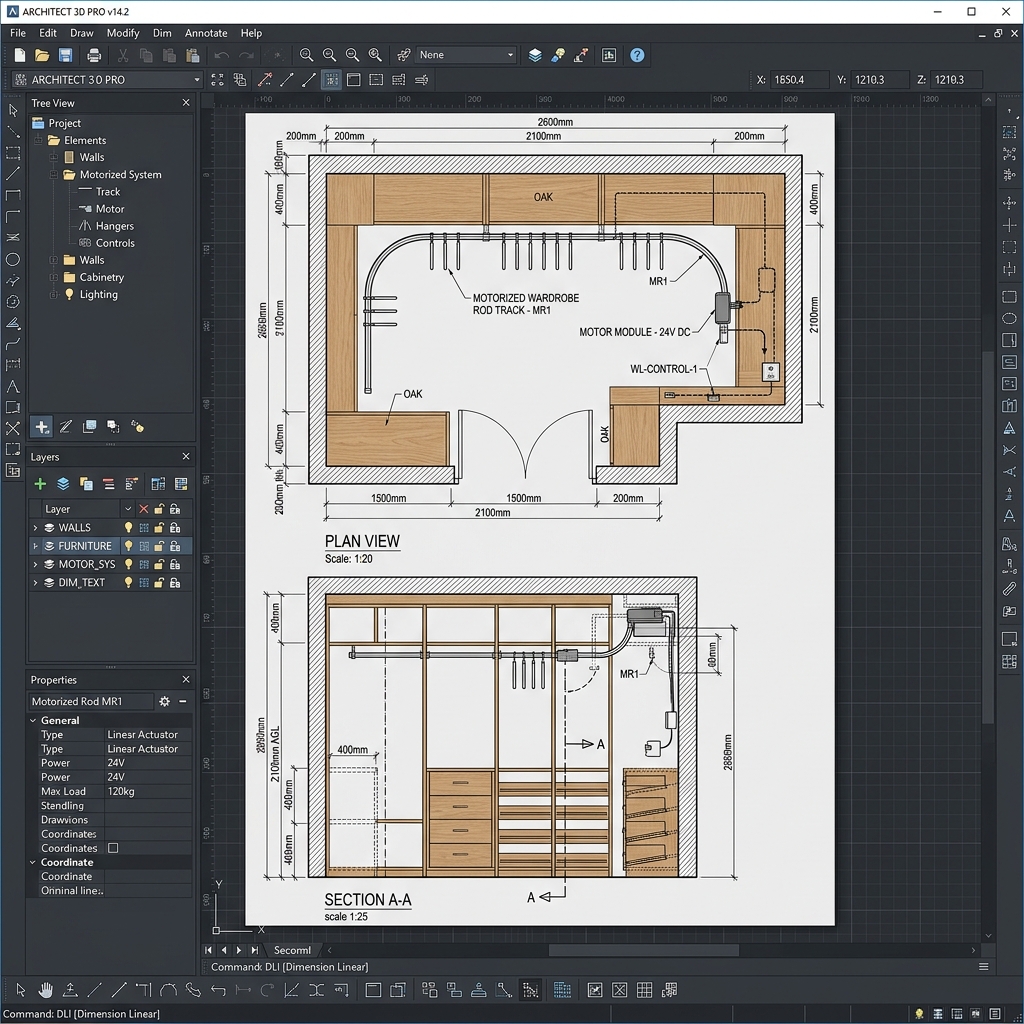Close the Properties panel
The width and height of the screenshot is (1024, 1024).
(x=186, y=680)
